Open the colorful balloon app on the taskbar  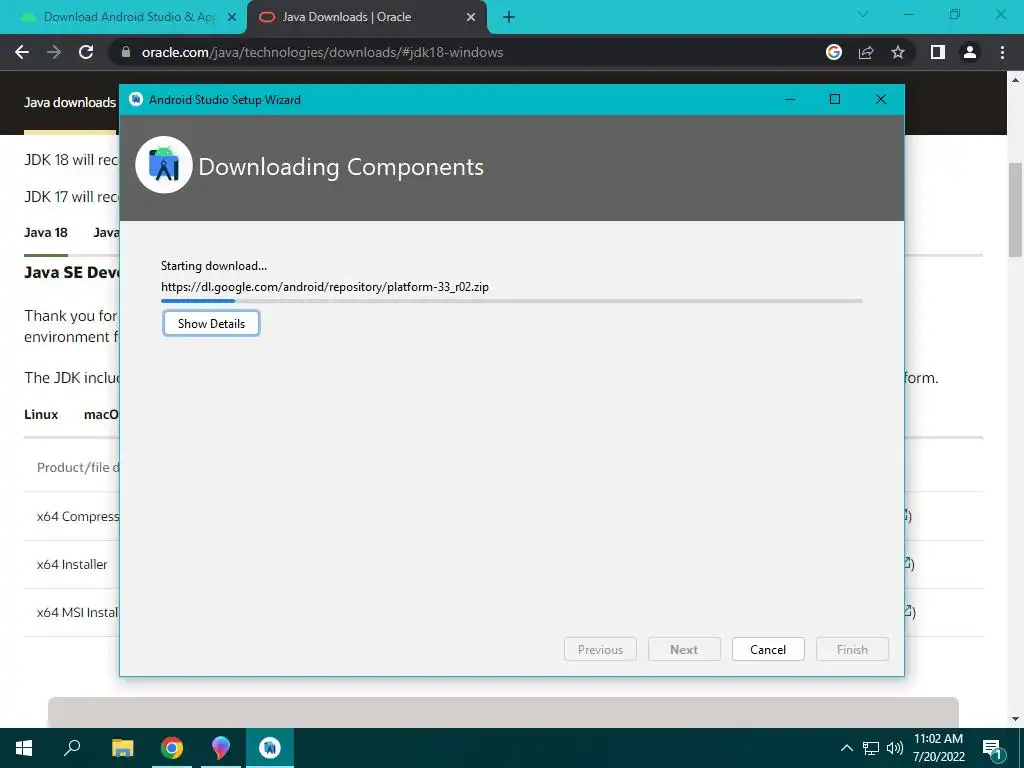tap(221, 748)
